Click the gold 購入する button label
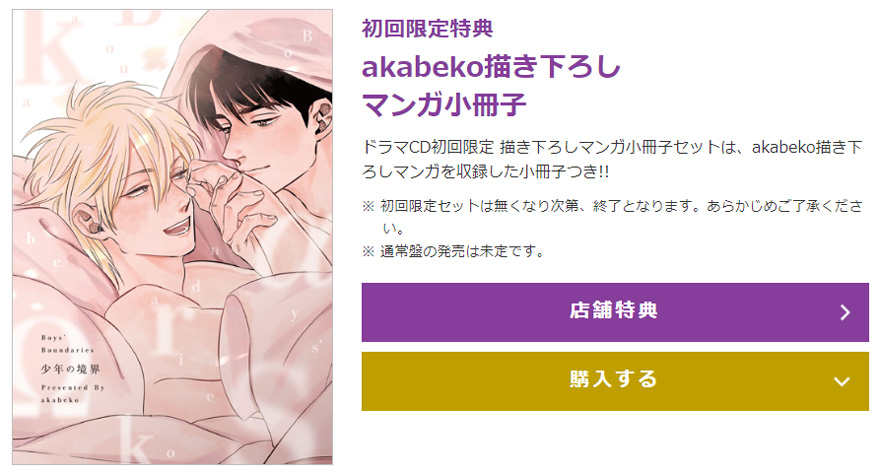 [x=614, y=379]
